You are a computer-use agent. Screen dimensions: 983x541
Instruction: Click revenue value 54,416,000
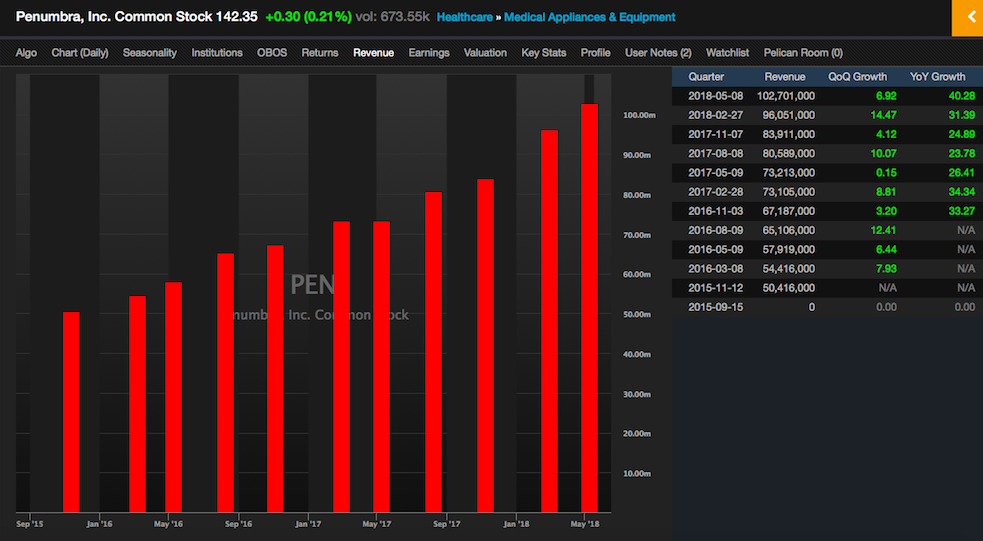[x=789, y=268]
